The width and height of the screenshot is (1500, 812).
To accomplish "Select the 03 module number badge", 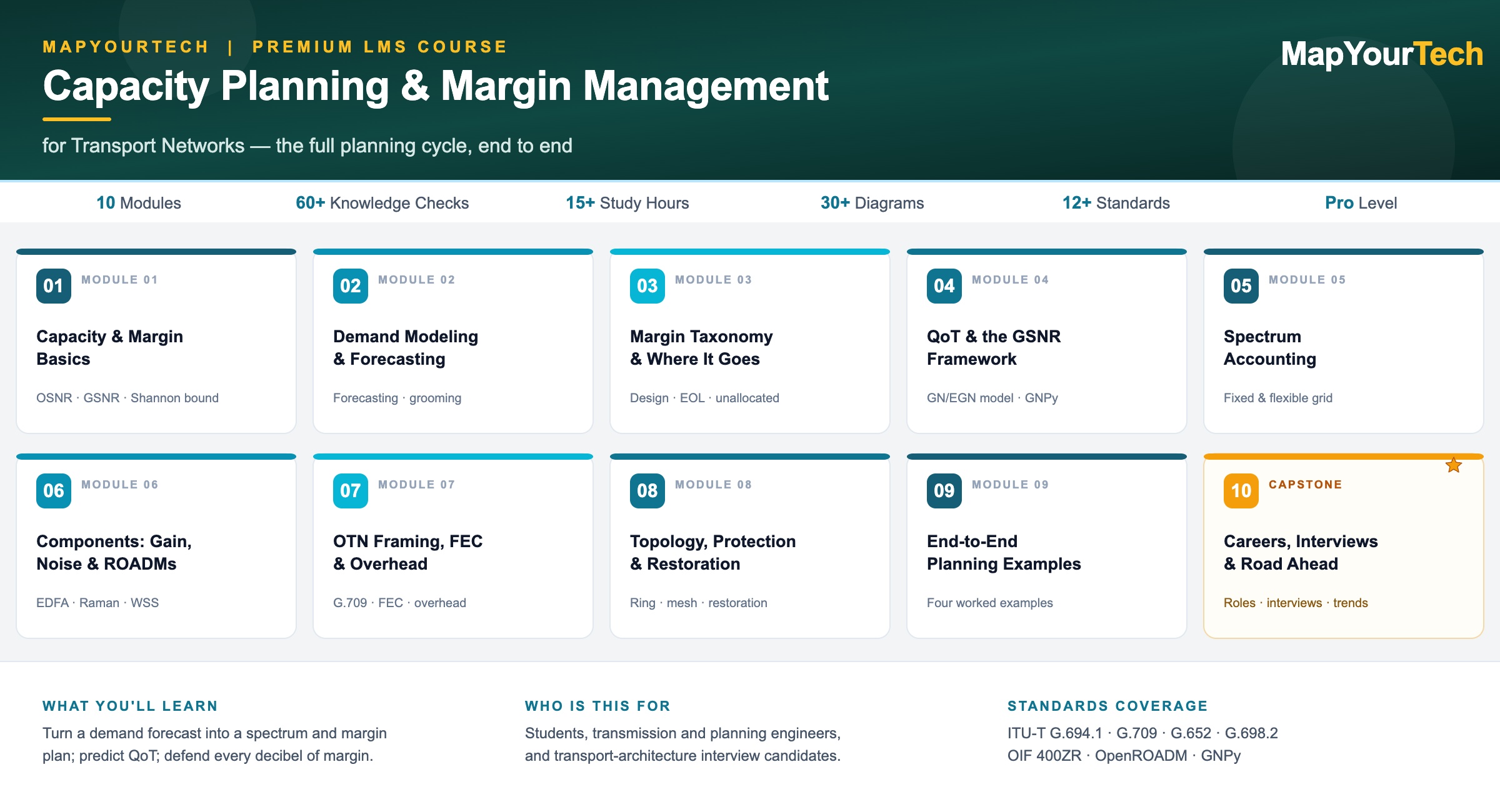I will tap(647, 286).
